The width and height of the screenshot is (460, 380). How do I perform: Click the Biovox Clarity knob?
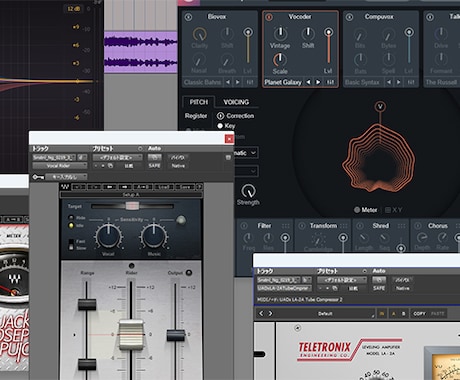(x=199, y=34)
